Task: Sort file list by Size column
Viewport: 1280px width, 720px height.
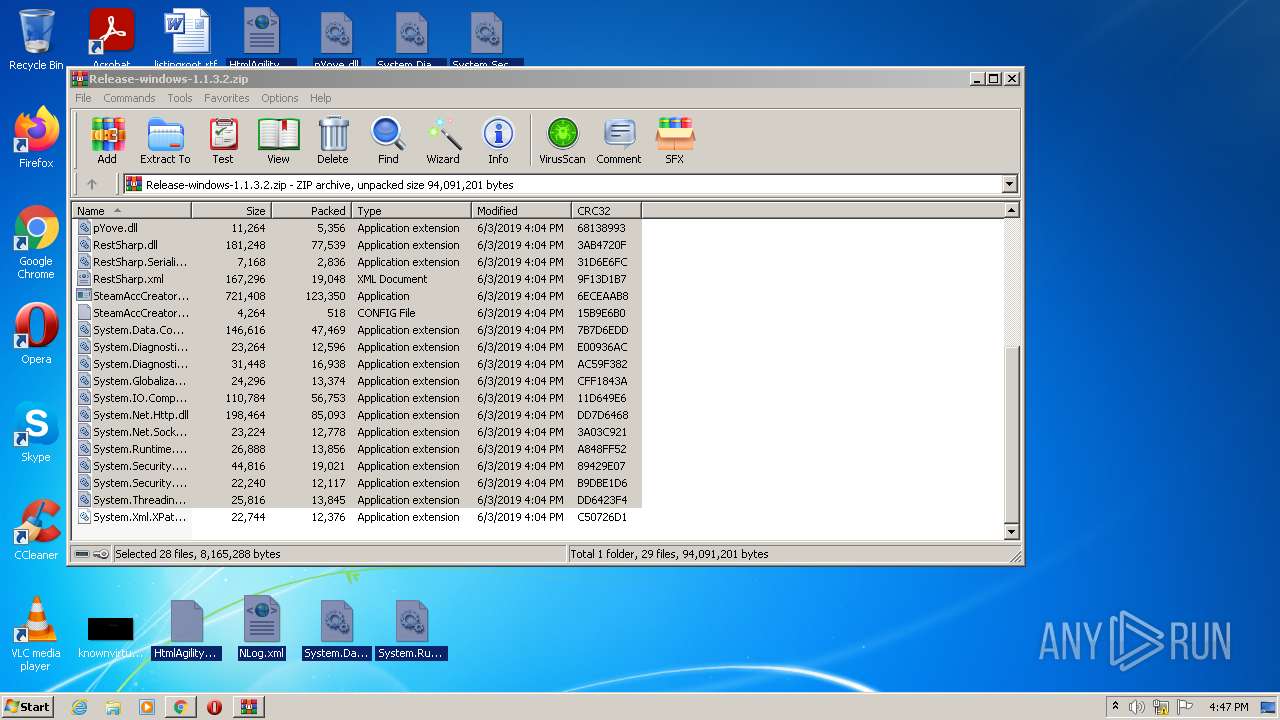Action: (232, 211)
